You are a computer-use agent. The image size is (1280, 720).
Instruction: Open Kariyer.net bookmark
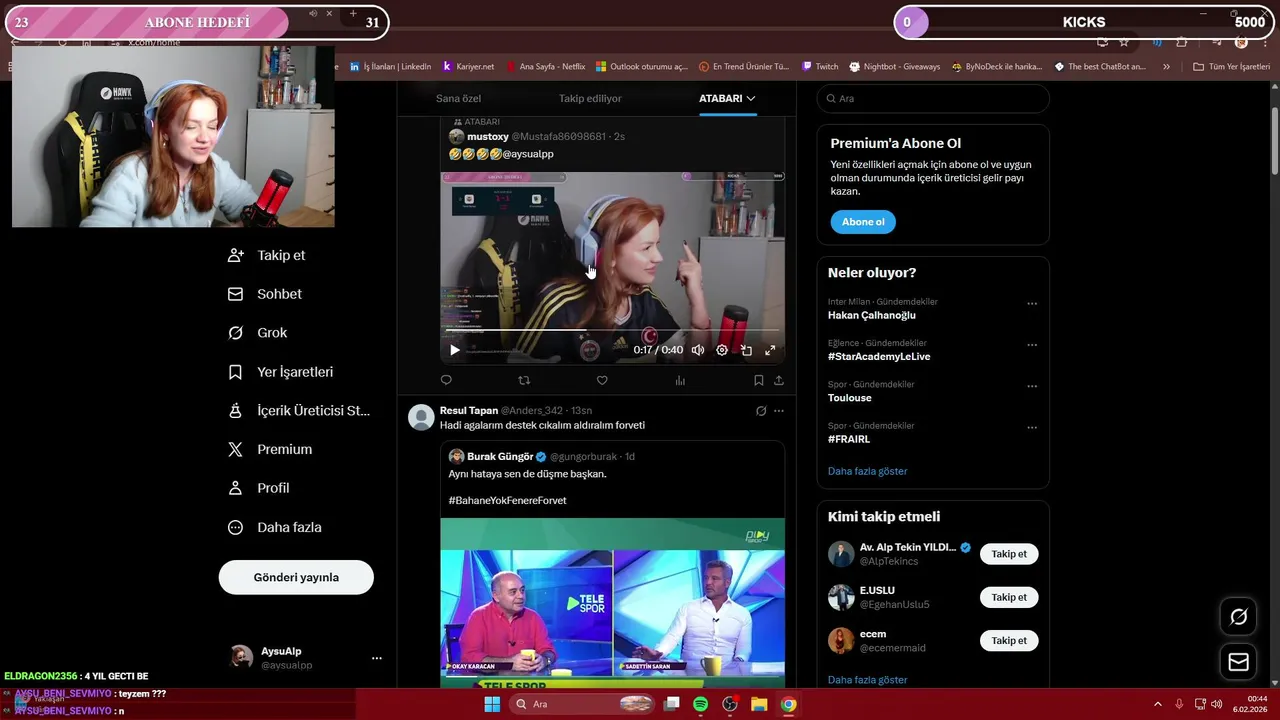pos(469,67)
